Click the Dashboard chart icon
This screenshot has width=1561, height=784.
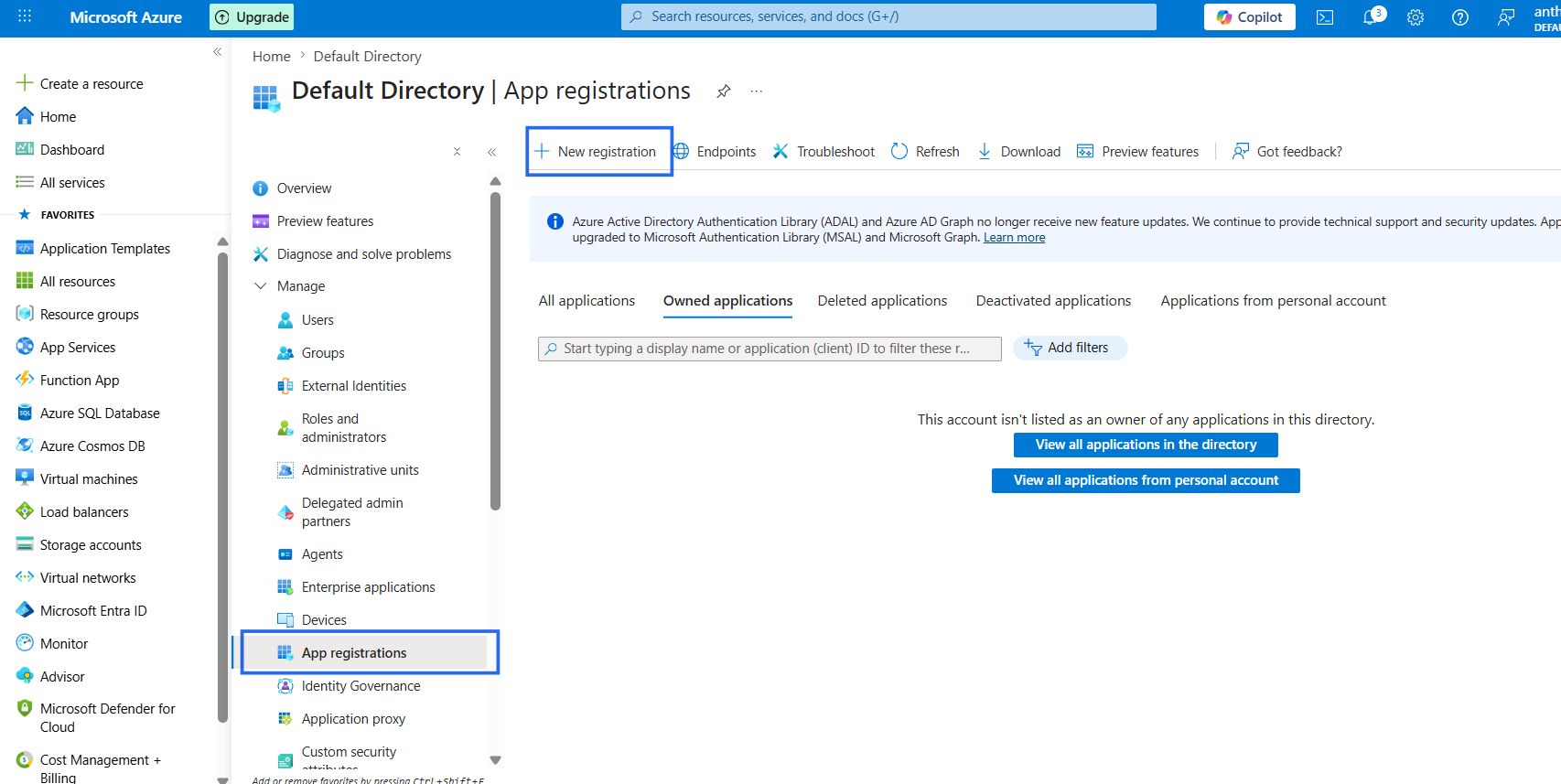[25, 149]
